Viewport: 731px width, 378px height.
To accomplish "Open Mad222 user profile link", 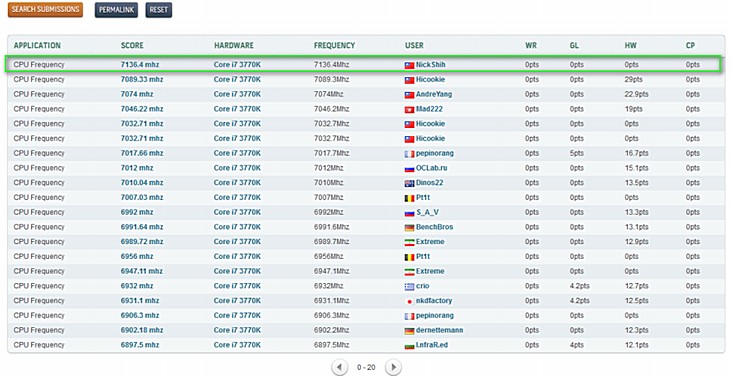I will [x=429, y=109].
